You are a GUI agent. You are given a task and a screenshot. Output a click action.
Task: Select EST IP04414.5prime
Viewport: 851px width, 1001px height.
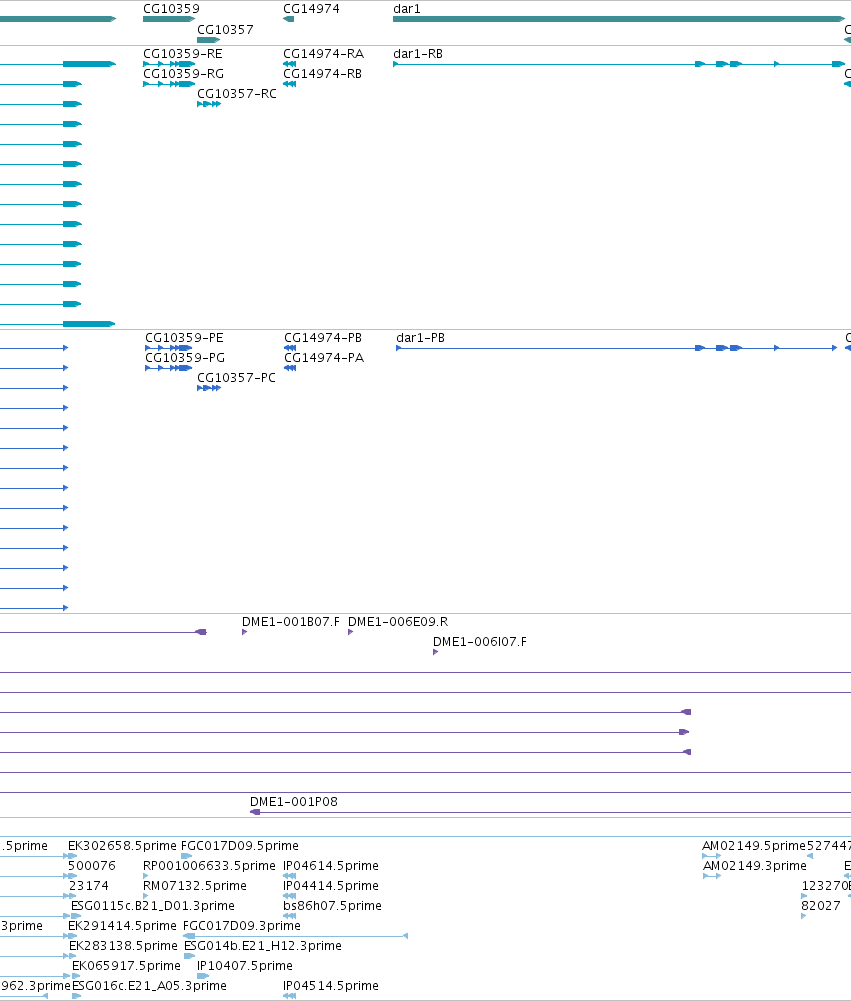[x=331, y=885]
